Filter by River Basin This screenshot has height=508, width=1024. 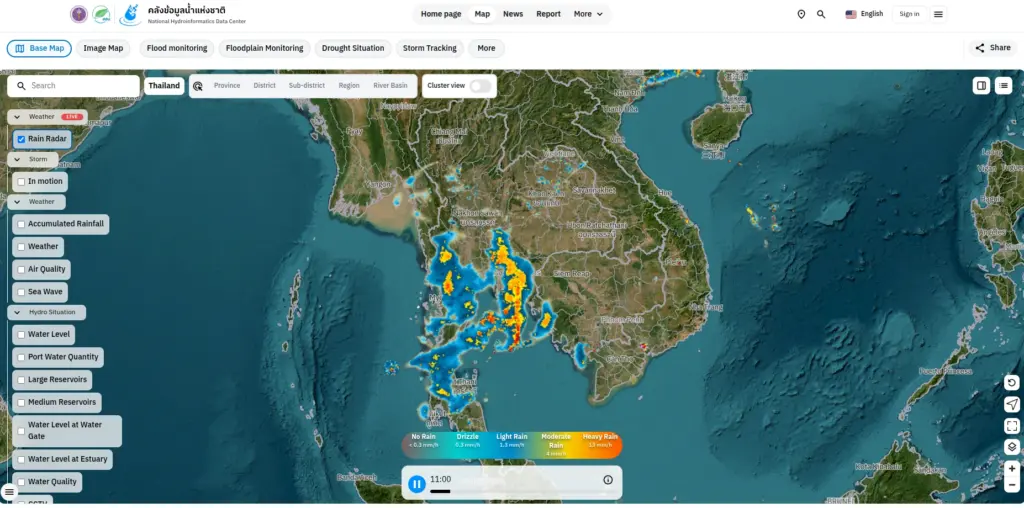390,86
